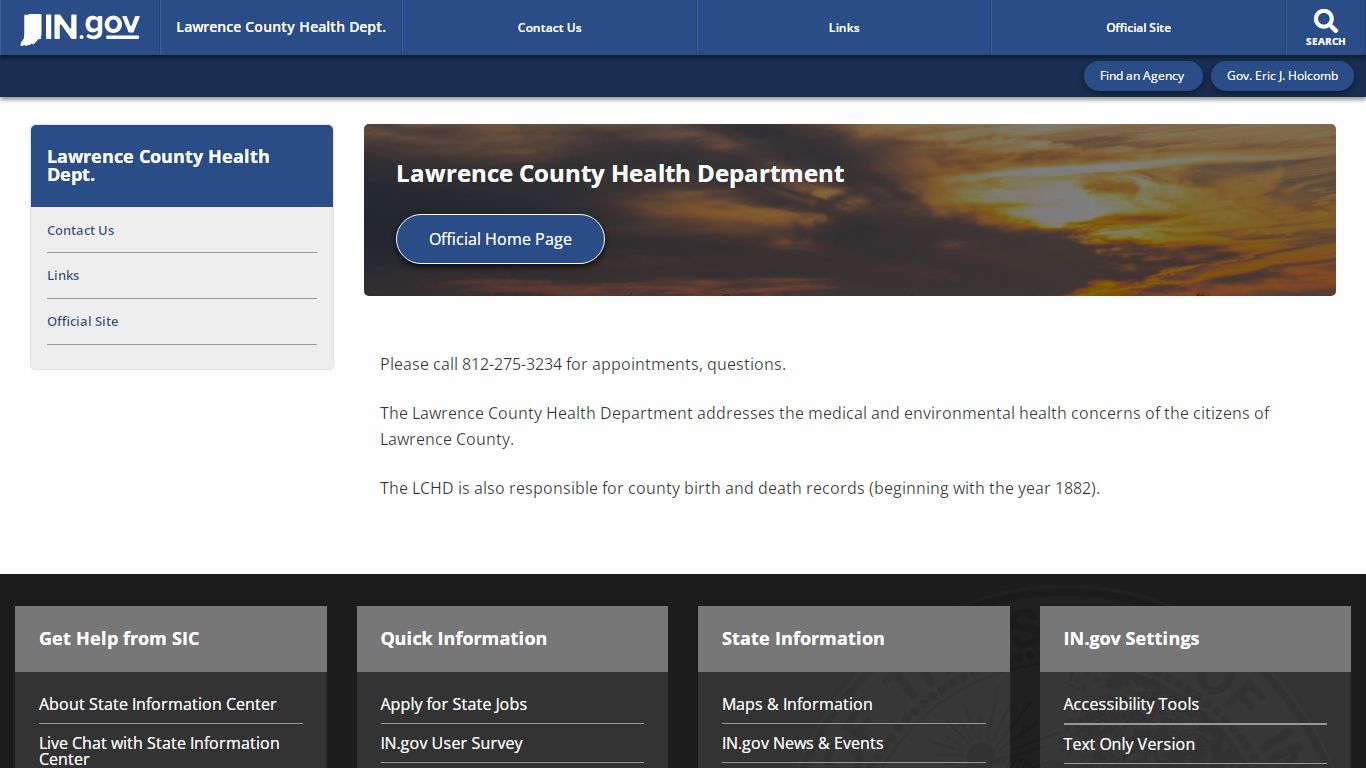Open Maps & Information link
The image size is (1366, 768).
797,704
